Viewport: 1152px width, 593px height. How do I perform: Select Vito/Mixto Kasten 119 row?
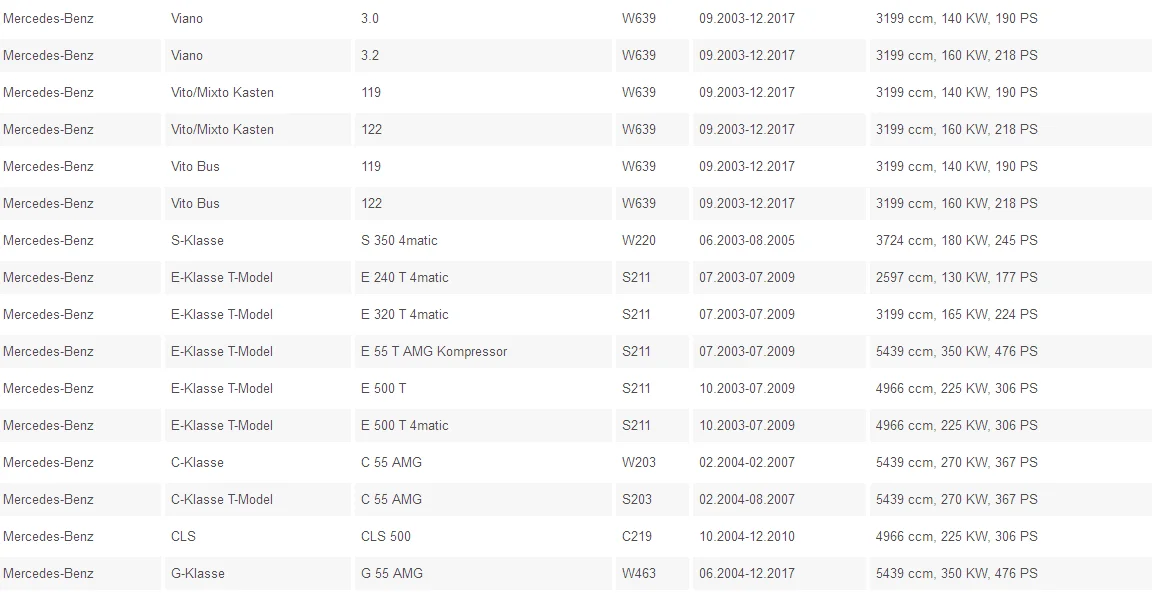(576, 93)
